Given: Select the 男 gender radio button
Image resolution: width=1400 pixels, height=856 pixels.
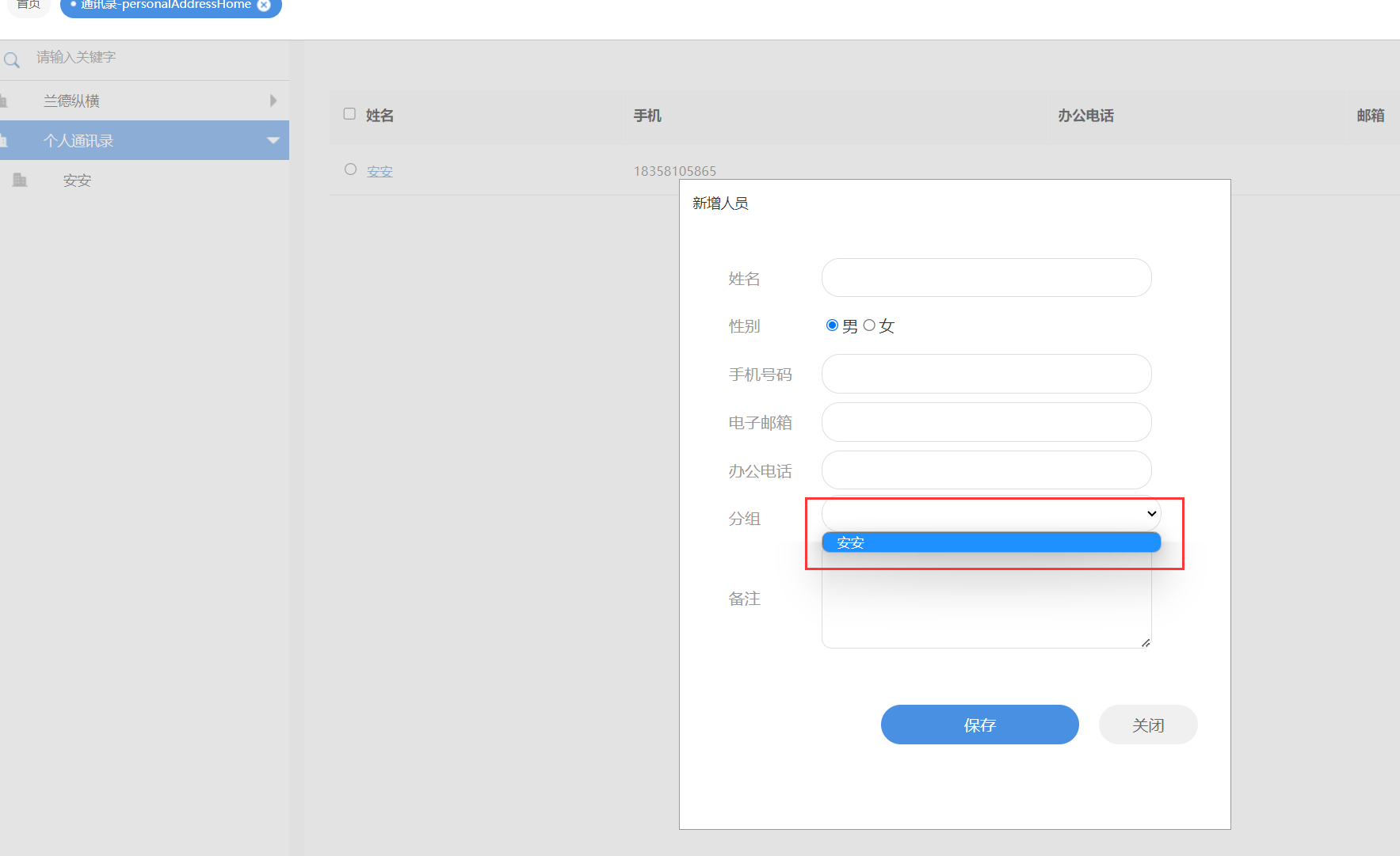Looking at the screenshot, I should [x=832, y=325].
